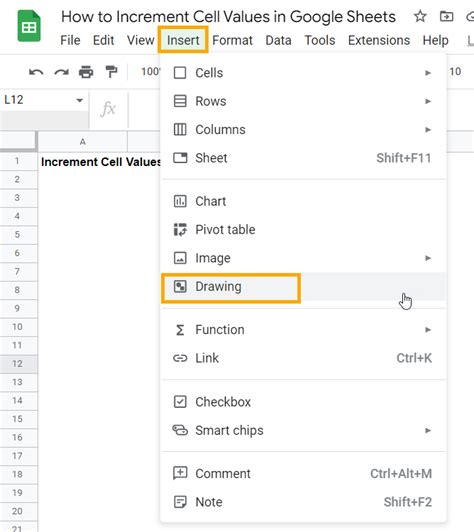Expand the Image submenu arrow
Image resolution: width=474 pixels, height=532 pixels.
click(x=428, y=258)
